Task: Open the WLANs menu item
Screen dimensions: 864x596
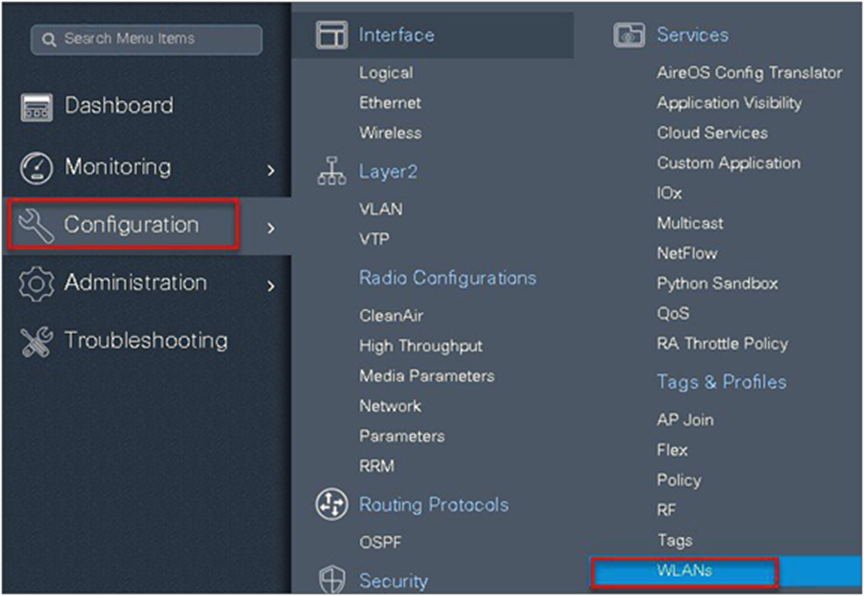Action: (685, 571)
